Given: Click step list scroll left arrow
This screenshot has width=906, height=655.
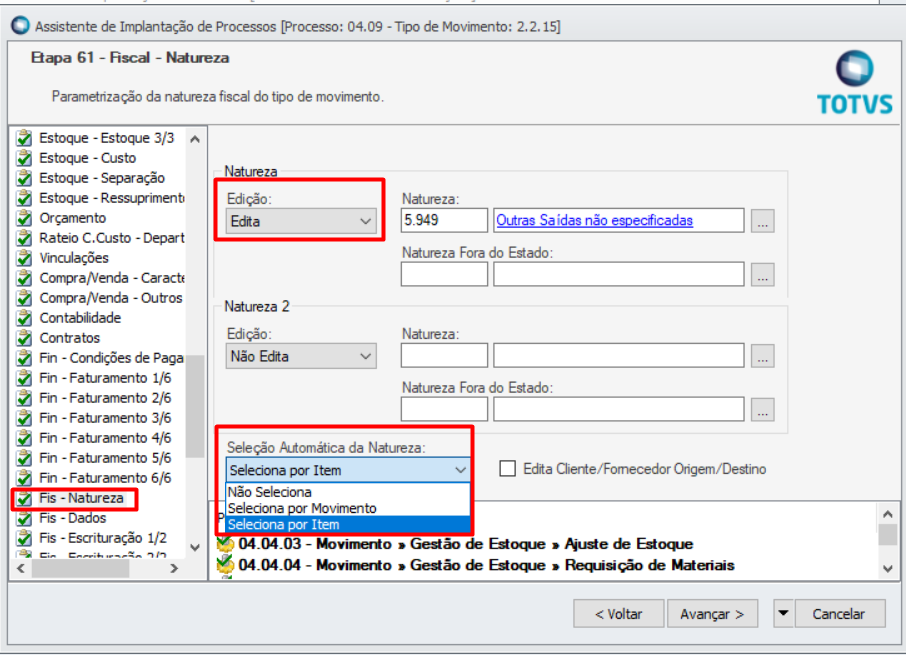Looking at the screenshot, I should 21,568.
